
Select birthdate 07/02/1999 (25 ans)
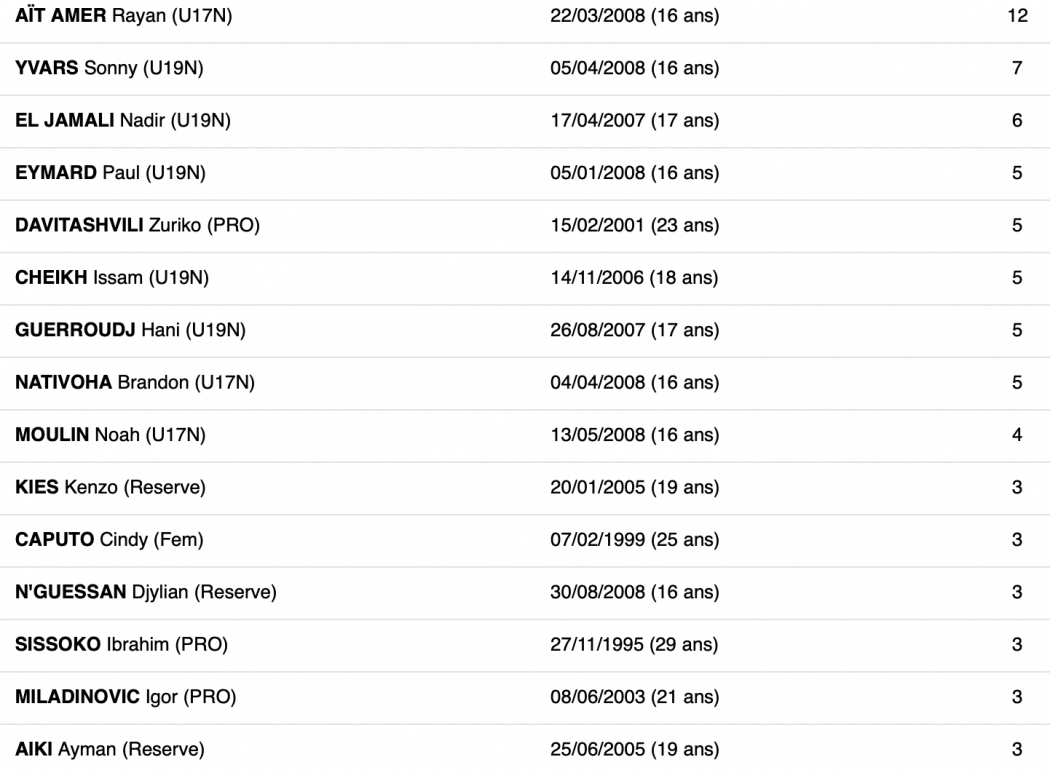pos(635,539)
